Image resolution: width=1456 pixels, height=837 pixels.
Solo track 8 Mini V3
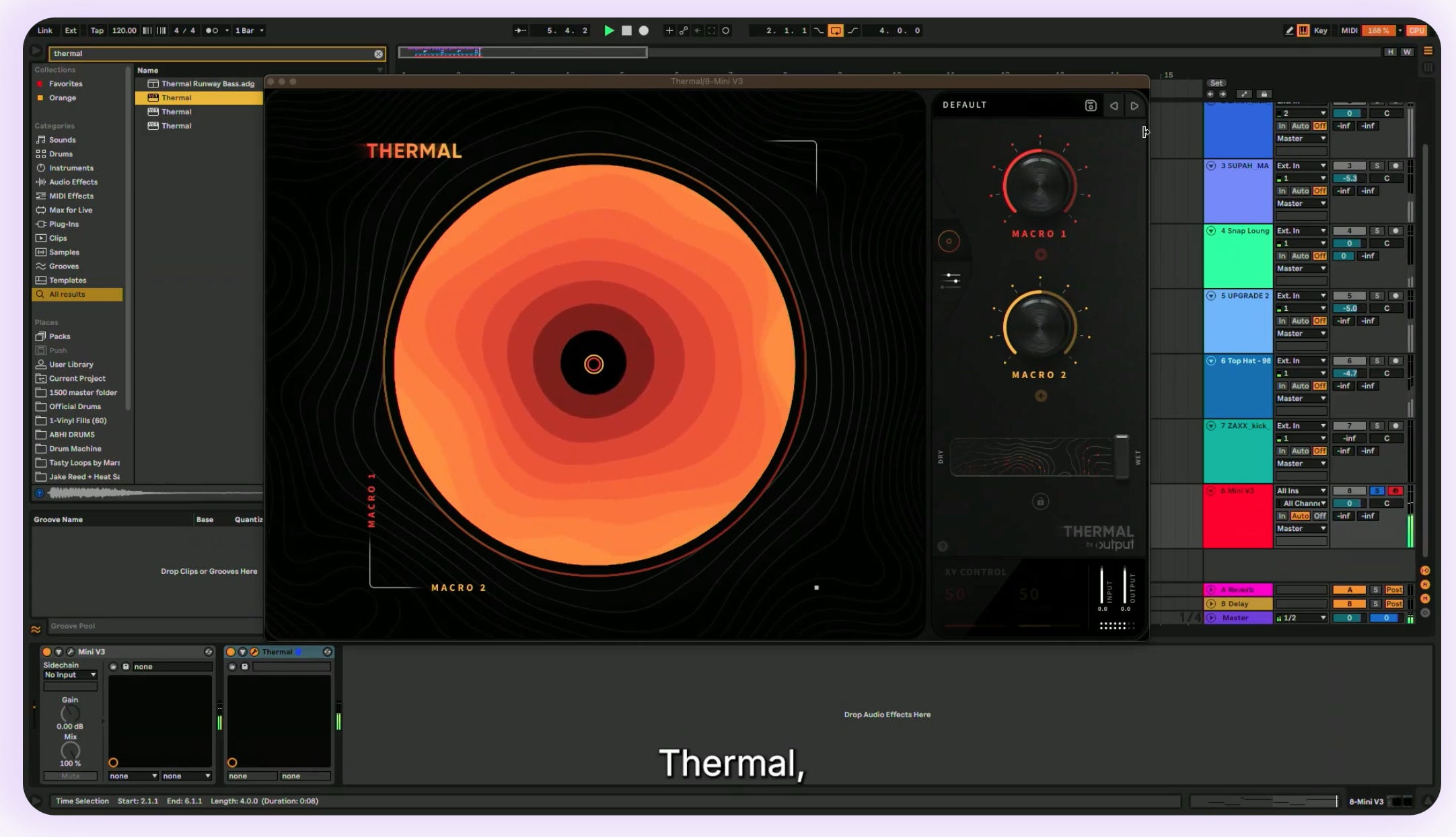pos(1377,491)
